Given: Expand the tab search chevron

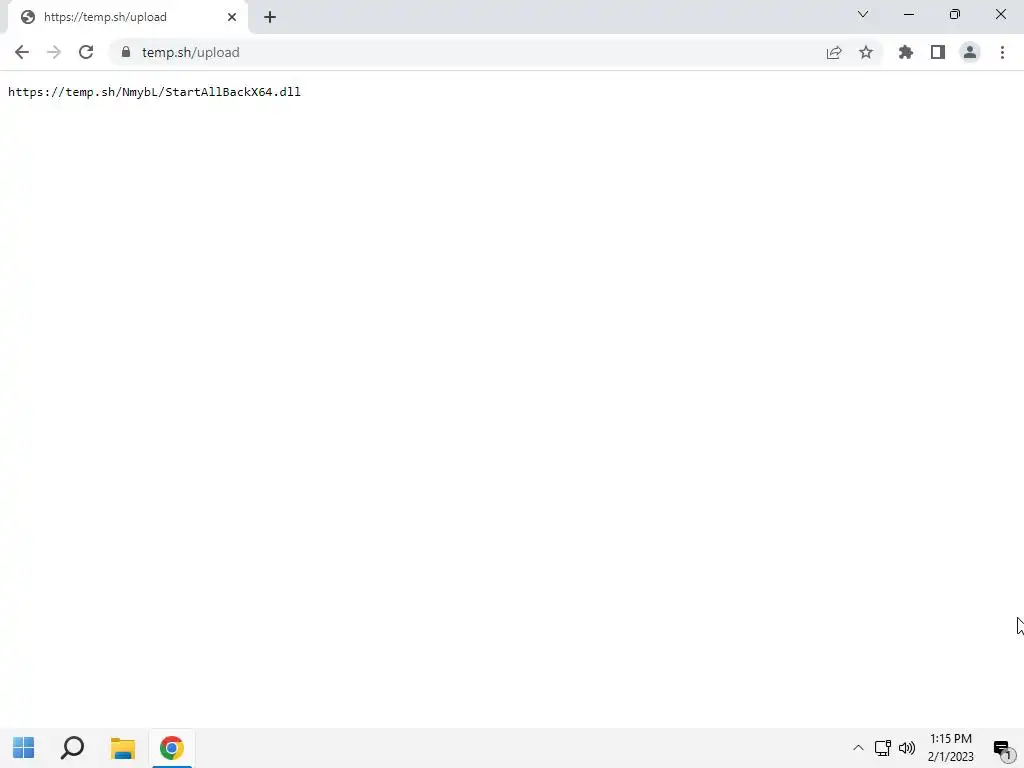Looking at the screenshot, I should 863,14.
